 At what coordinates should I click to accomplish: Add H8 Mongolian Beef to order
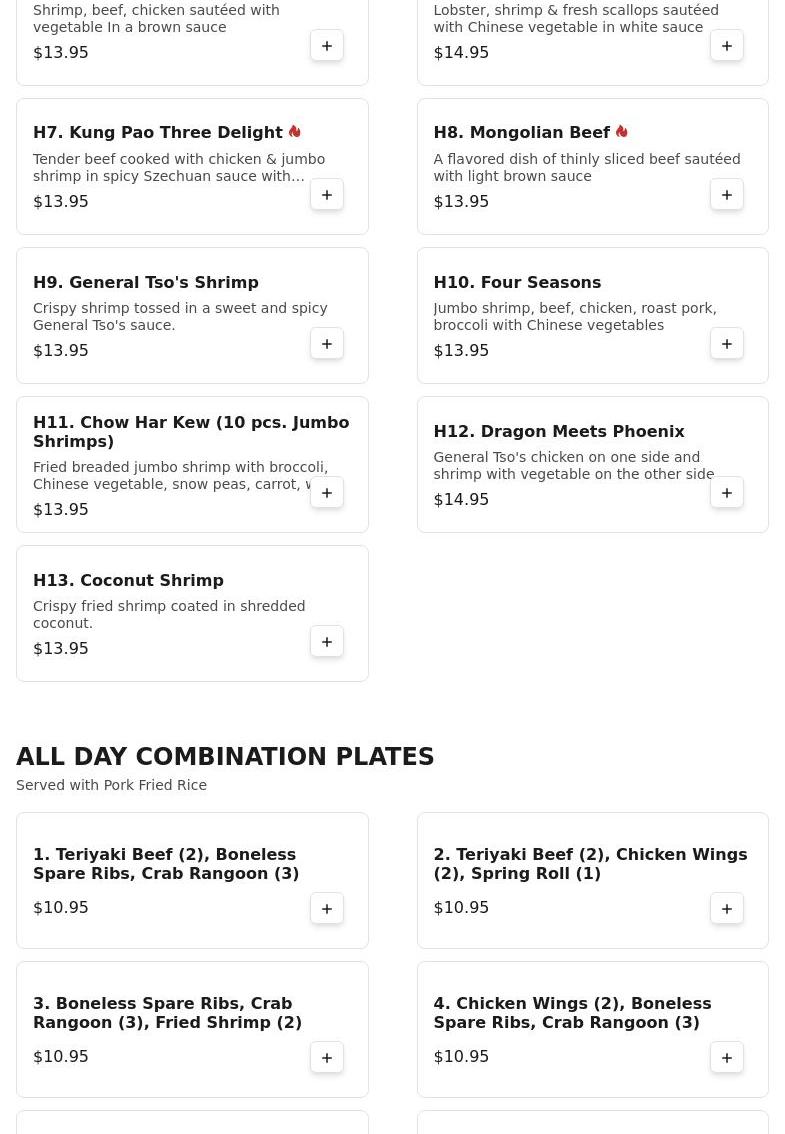[727, 195]
